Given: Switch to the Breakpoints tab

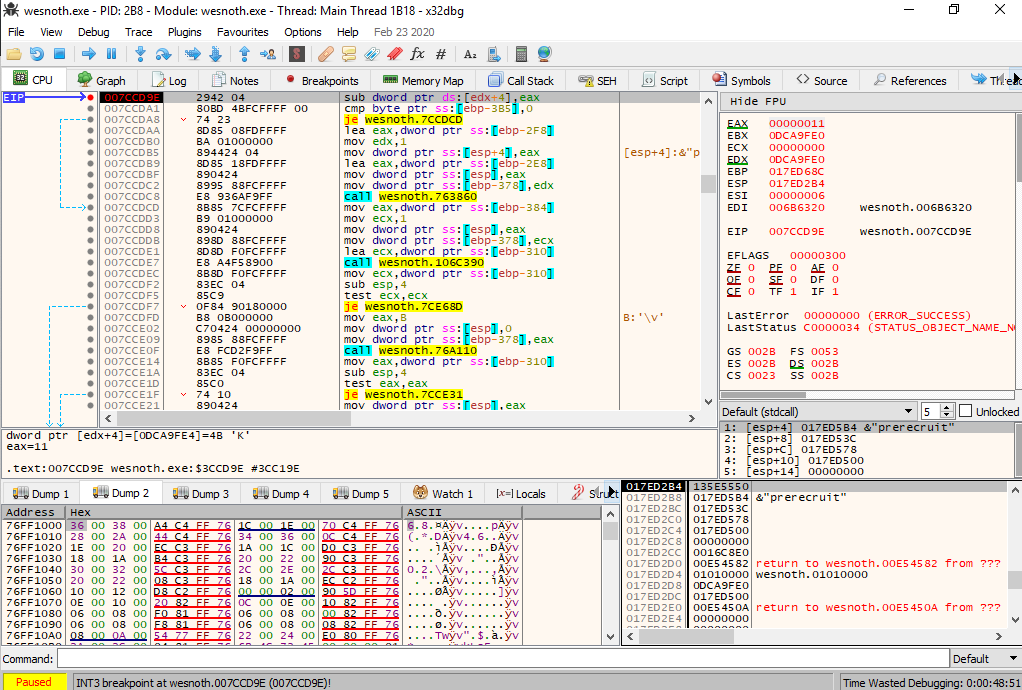Looking at the screenshot, I should pos(322,81).
